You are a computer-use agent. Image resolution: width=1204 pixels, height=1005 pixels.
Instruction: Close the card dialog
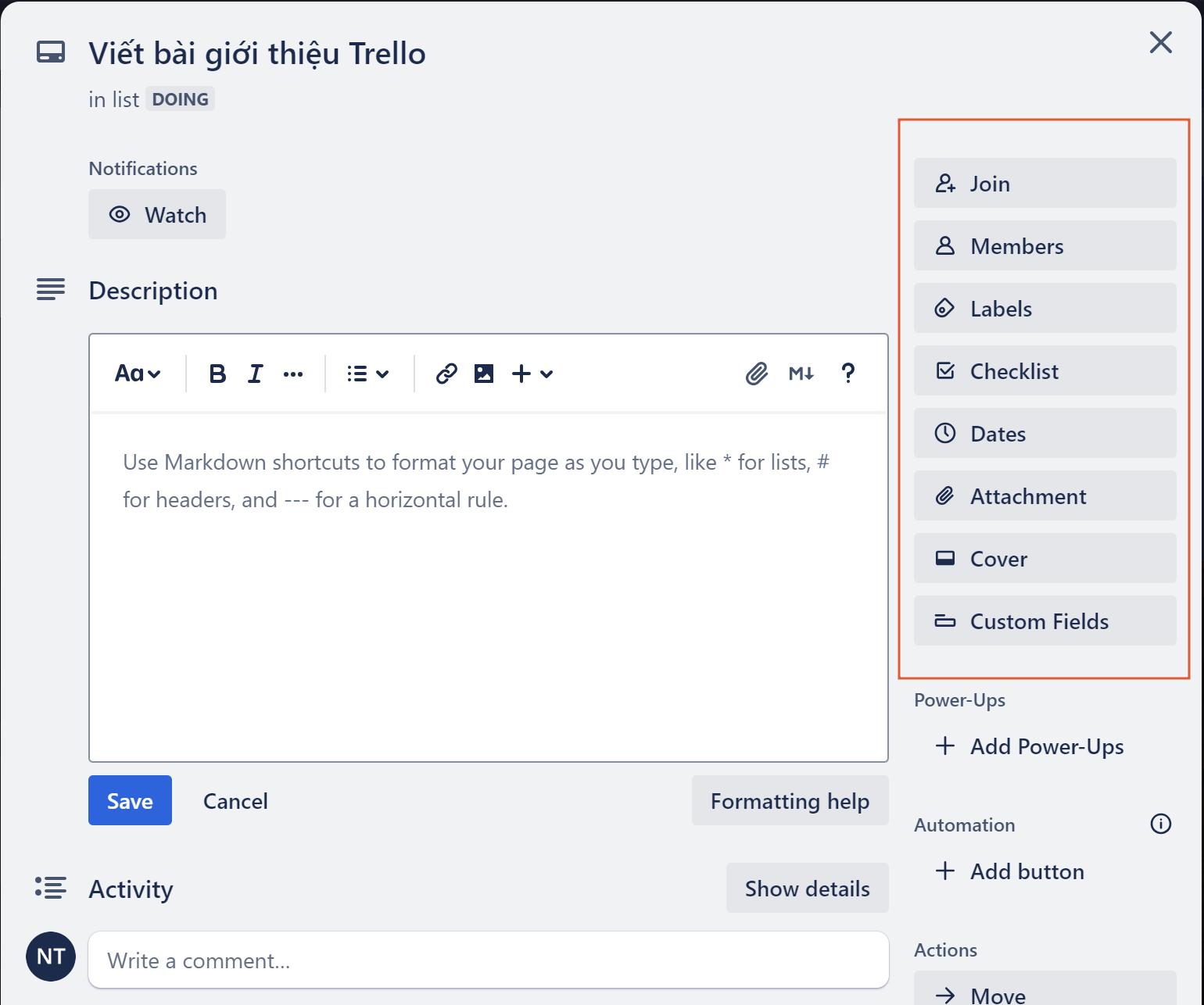click(x=1161, y=42)
